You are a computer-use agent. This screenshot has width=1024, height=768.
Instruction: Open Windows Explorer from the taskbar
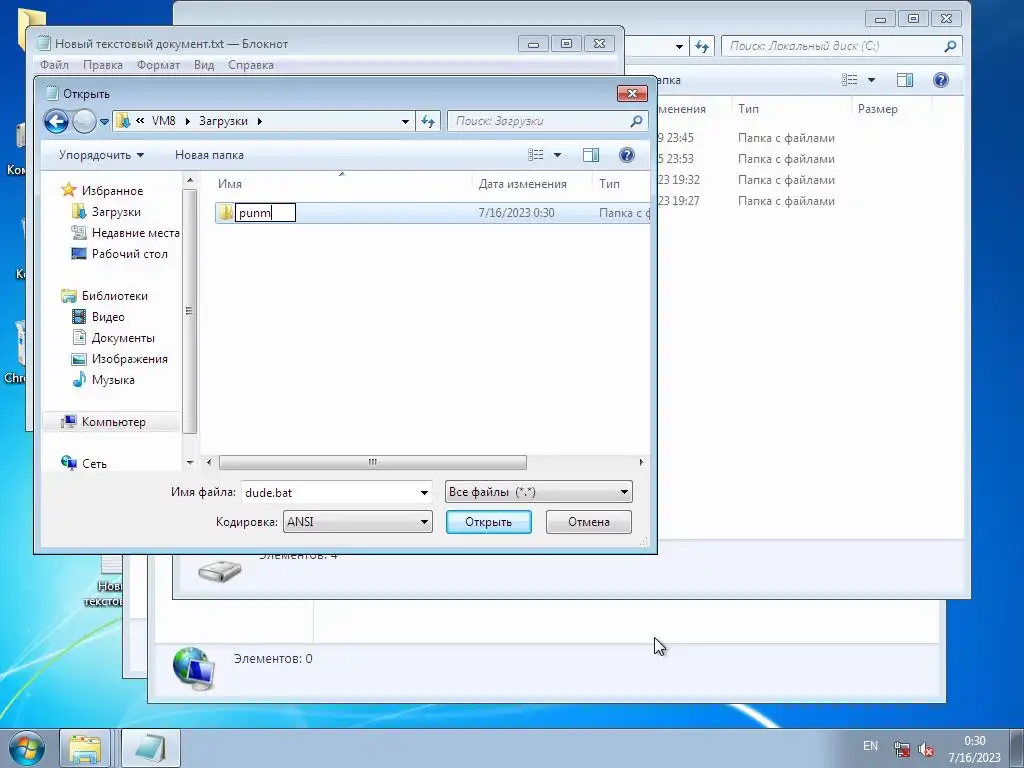[x=86, y=748]
